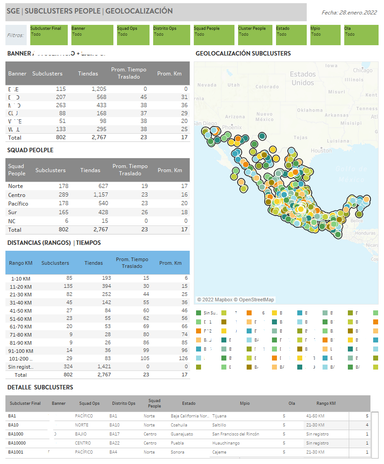Image resolution: width=384 pixels, height=464 pixels.
Task: Open the Mpio filter dropdown
Action: tap(325, 35)
